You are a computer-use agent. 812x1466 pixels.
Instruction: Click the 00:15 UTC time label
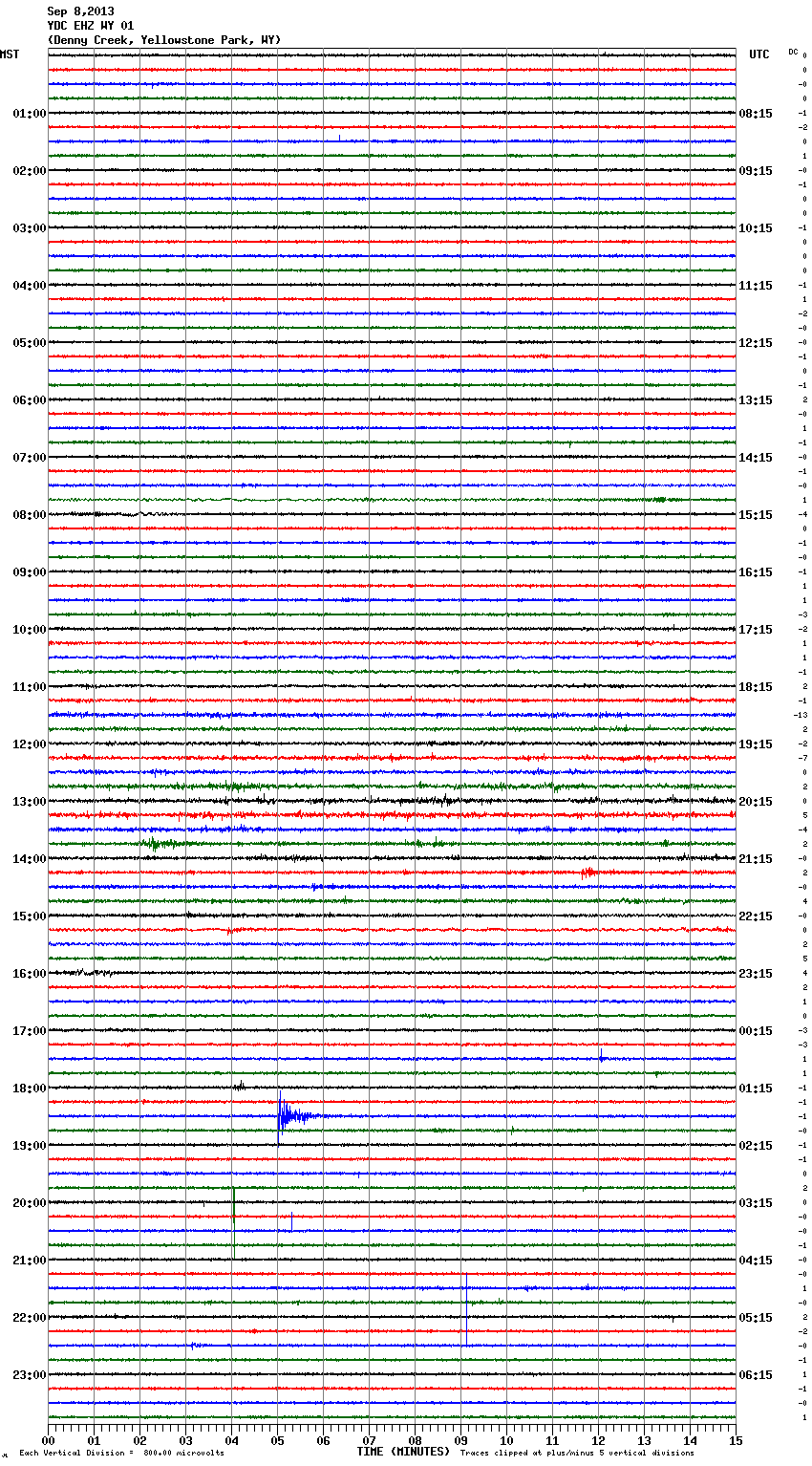(756, 1031)
